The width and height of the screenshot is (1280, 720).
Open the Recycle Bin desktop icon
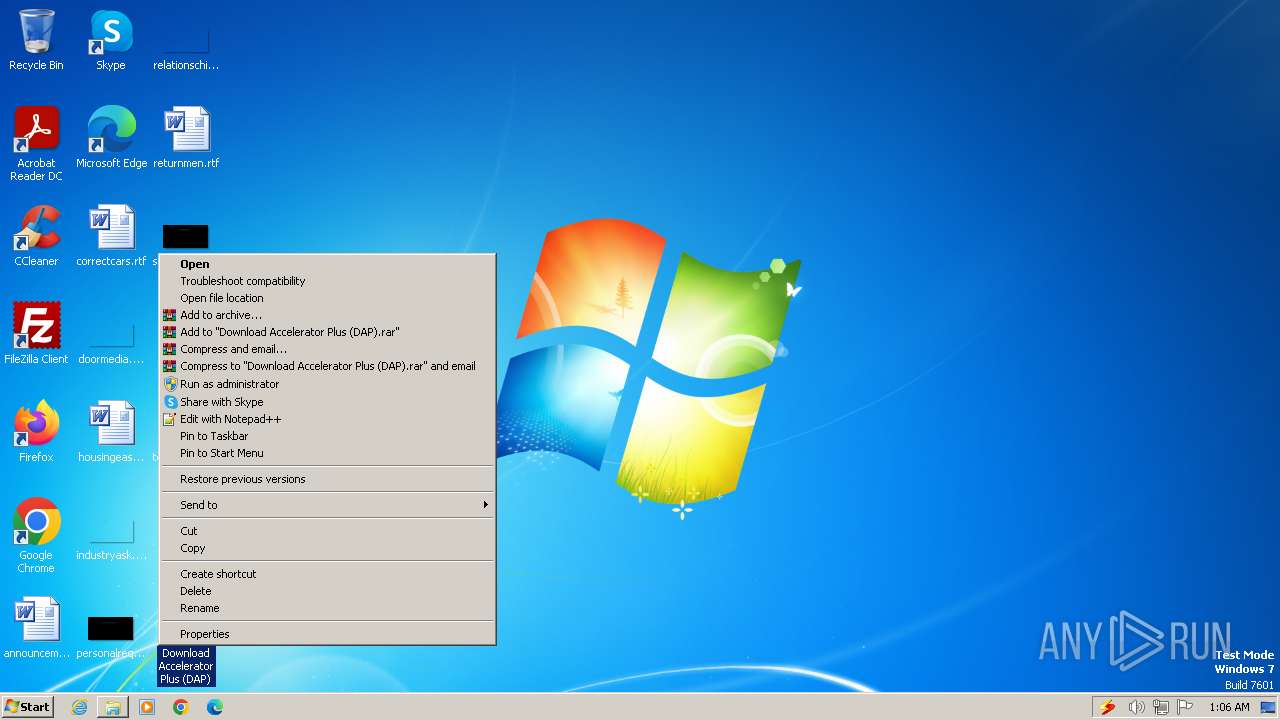pyautogui.click(x=36, y=40)
